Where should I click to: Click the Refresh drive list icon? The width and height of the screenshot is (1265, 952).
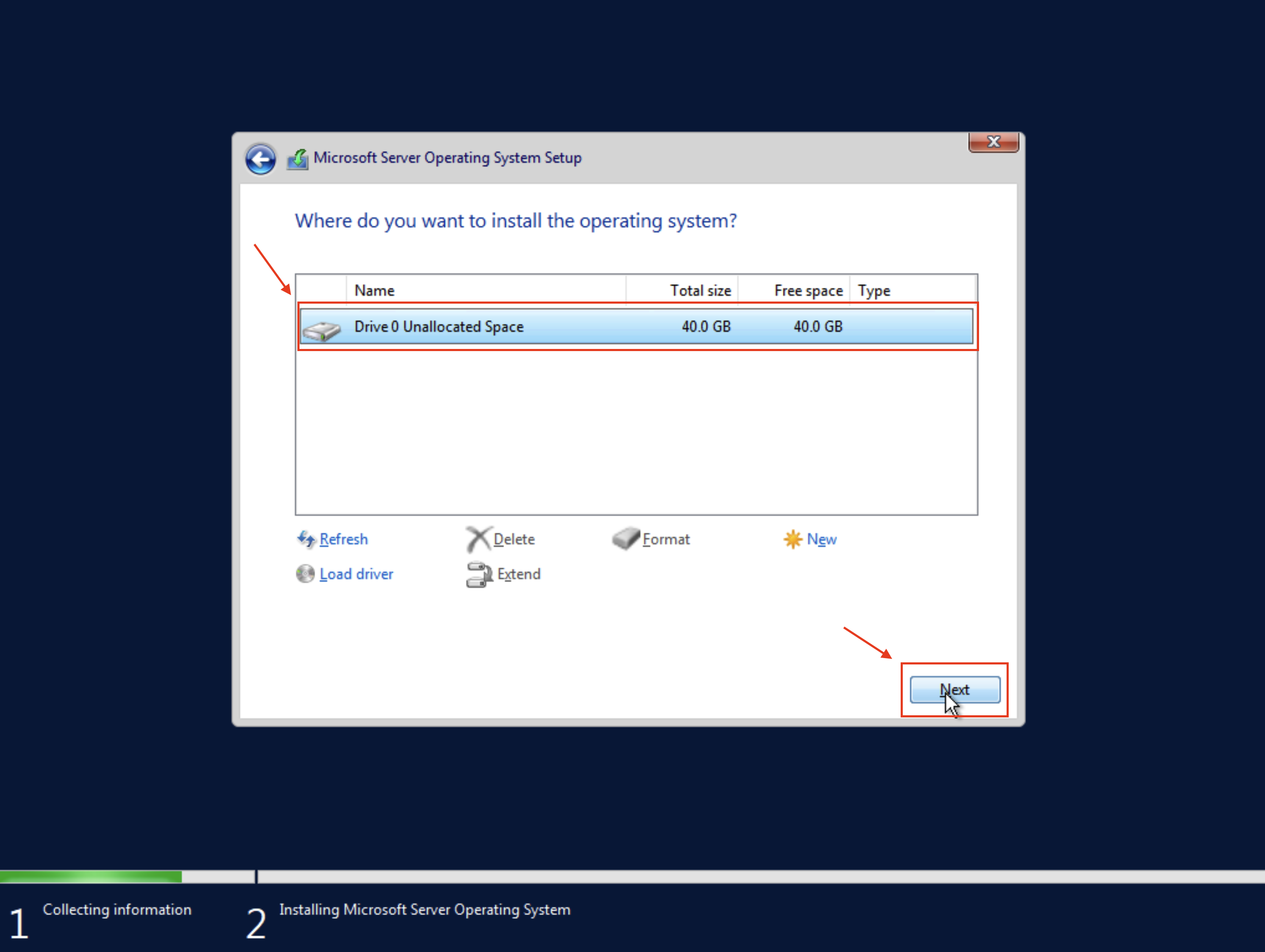tap(307, 539)
